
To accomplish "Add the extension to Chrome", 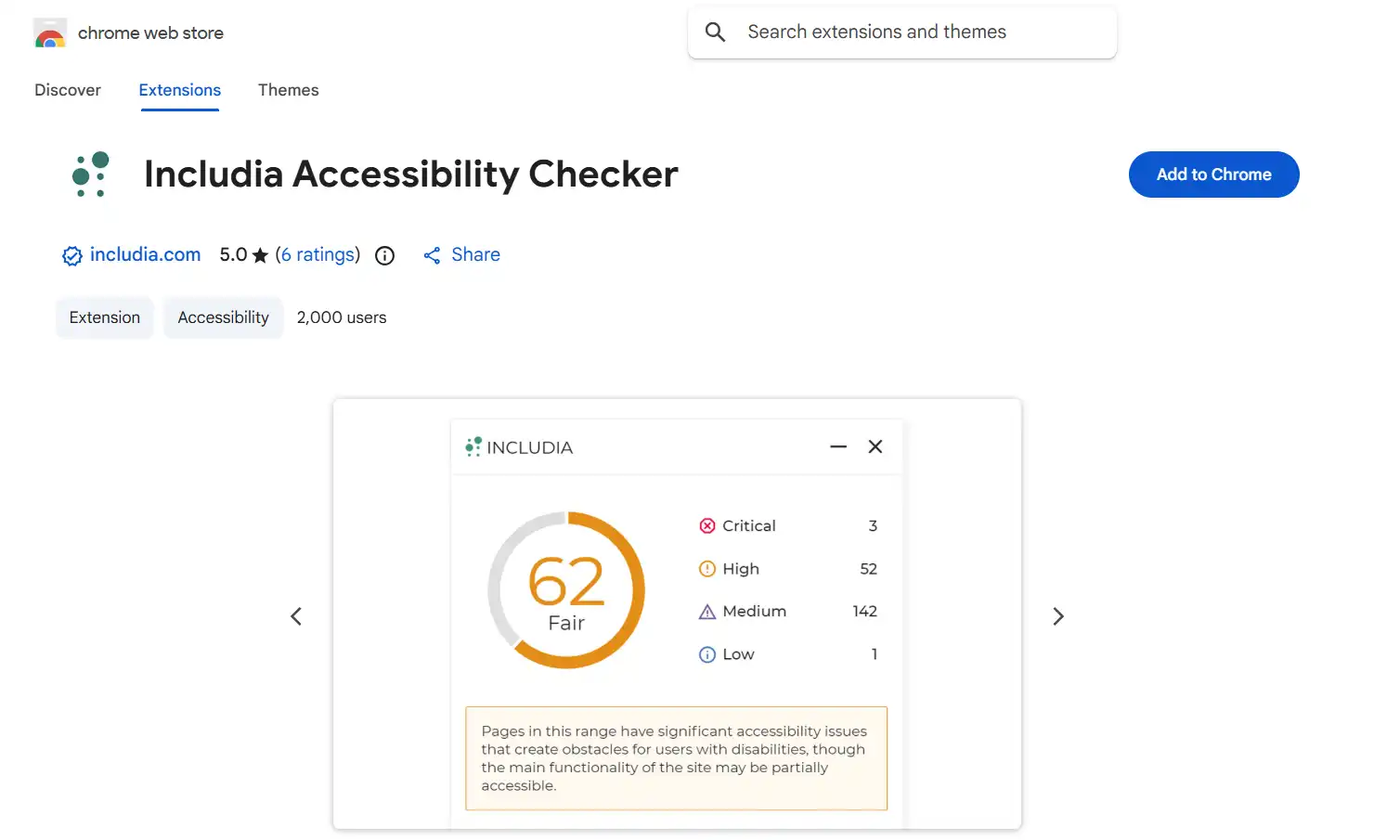I will 1213,174.
